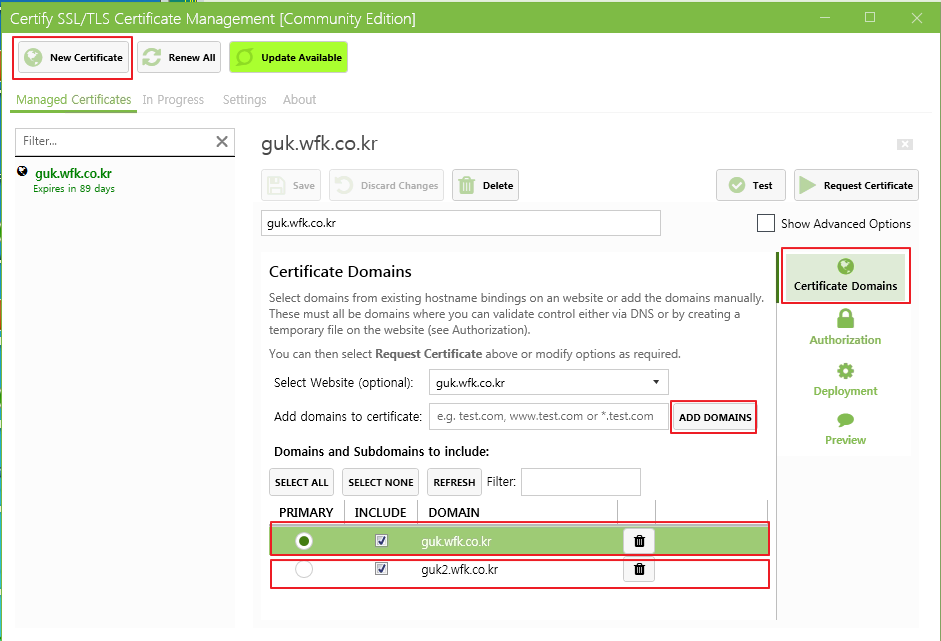Minimize the Certify application window

pyautogui.click(x=825, y=17)
